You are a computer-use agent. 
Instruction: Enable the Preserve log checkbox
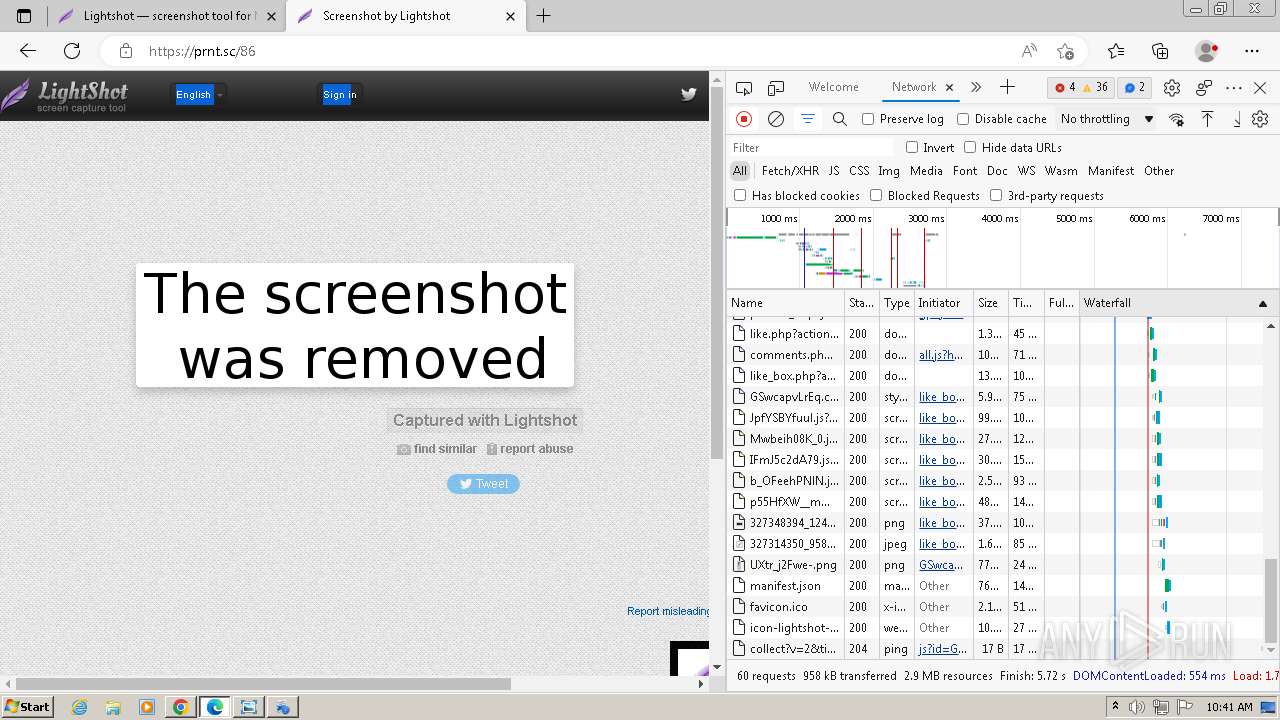pos(868,119)
